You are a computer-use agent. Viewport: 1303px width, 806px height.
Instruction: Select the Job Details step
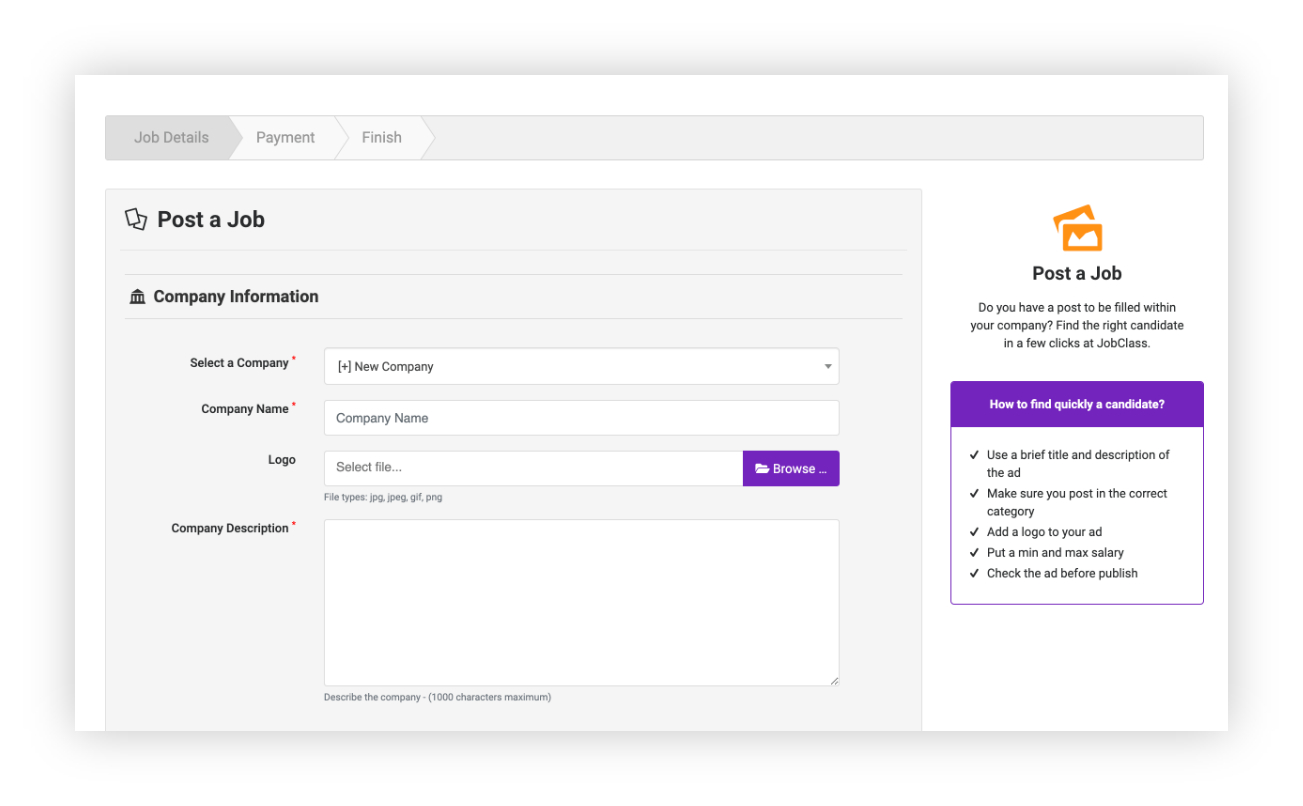tap(171, 138)
